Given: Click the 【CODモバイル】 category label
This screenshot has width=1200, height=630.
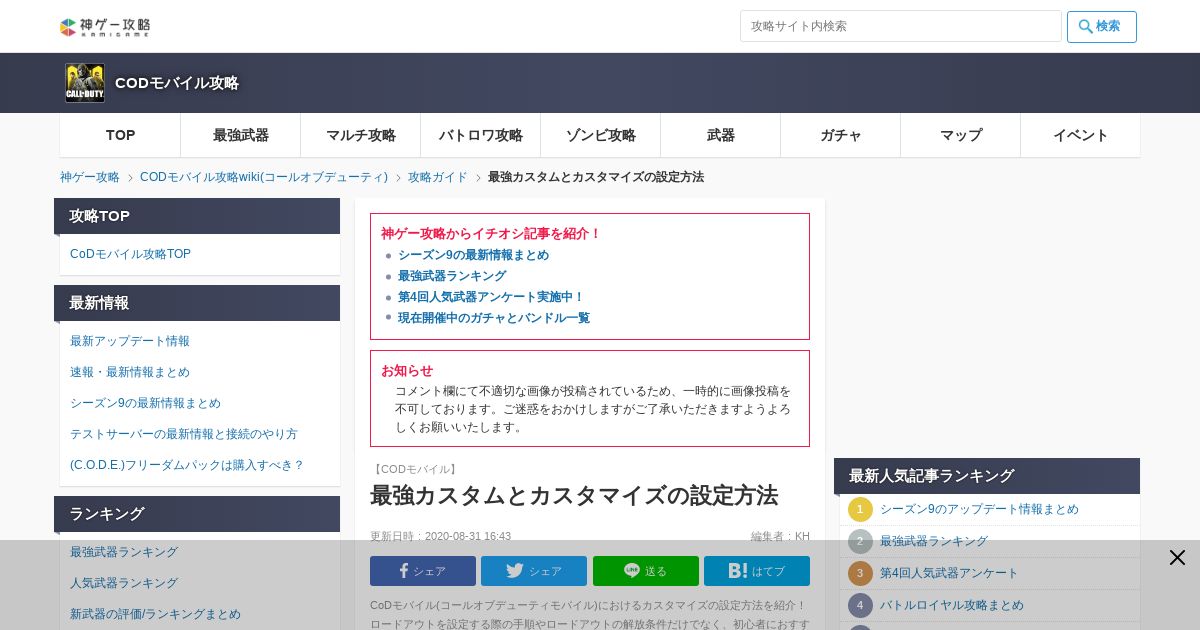Looking at the screenshot, I should (x=415, y=469).
